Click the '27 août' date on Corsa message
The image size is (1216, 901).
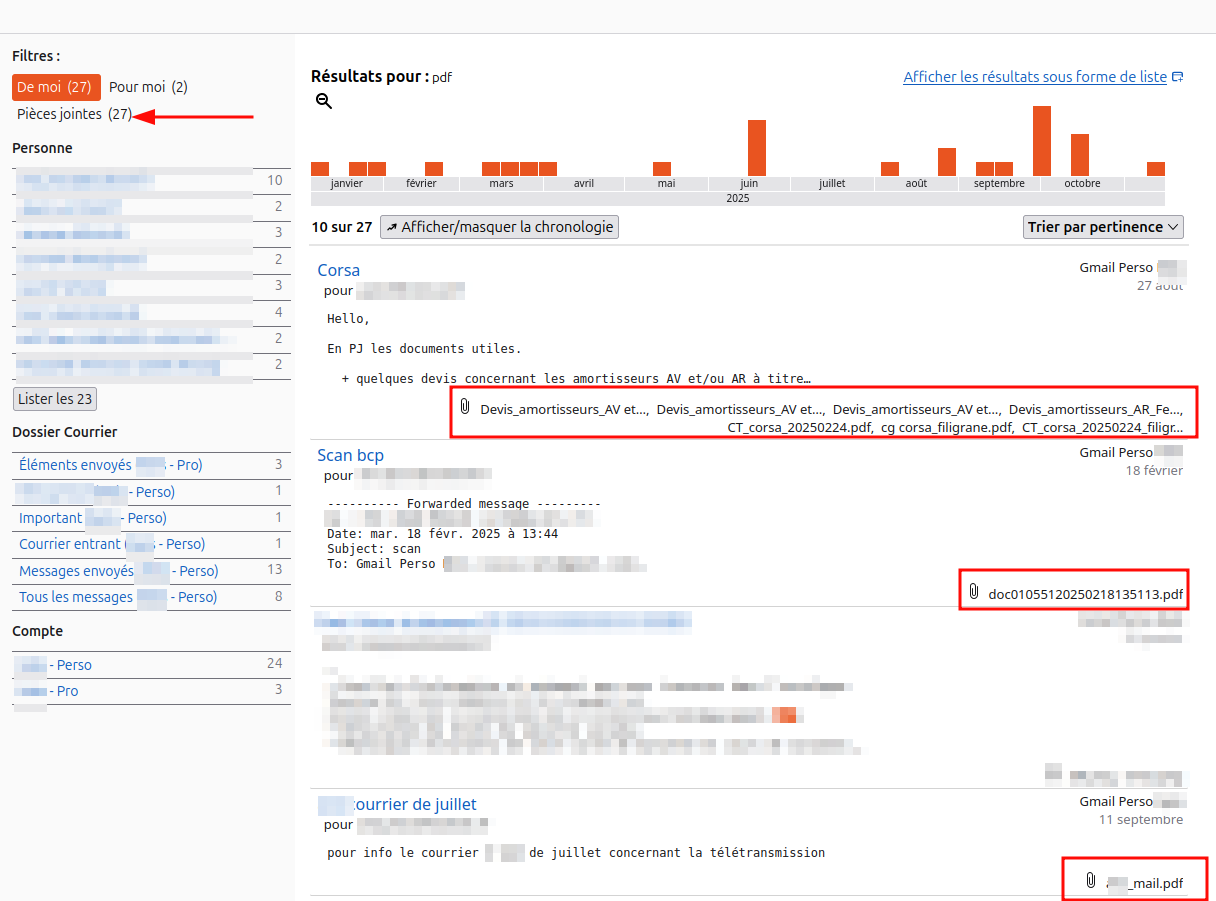[1160, 285]
